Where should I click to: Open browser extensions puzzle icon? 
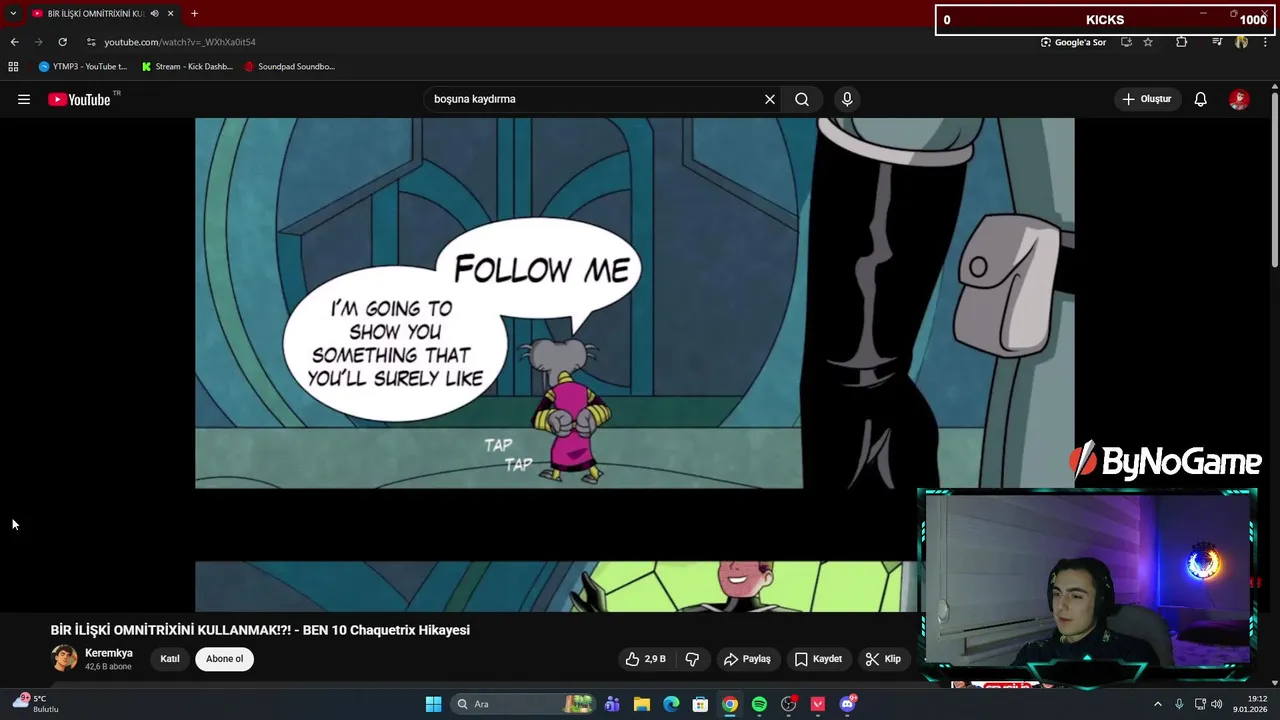tap(1182, 42)
